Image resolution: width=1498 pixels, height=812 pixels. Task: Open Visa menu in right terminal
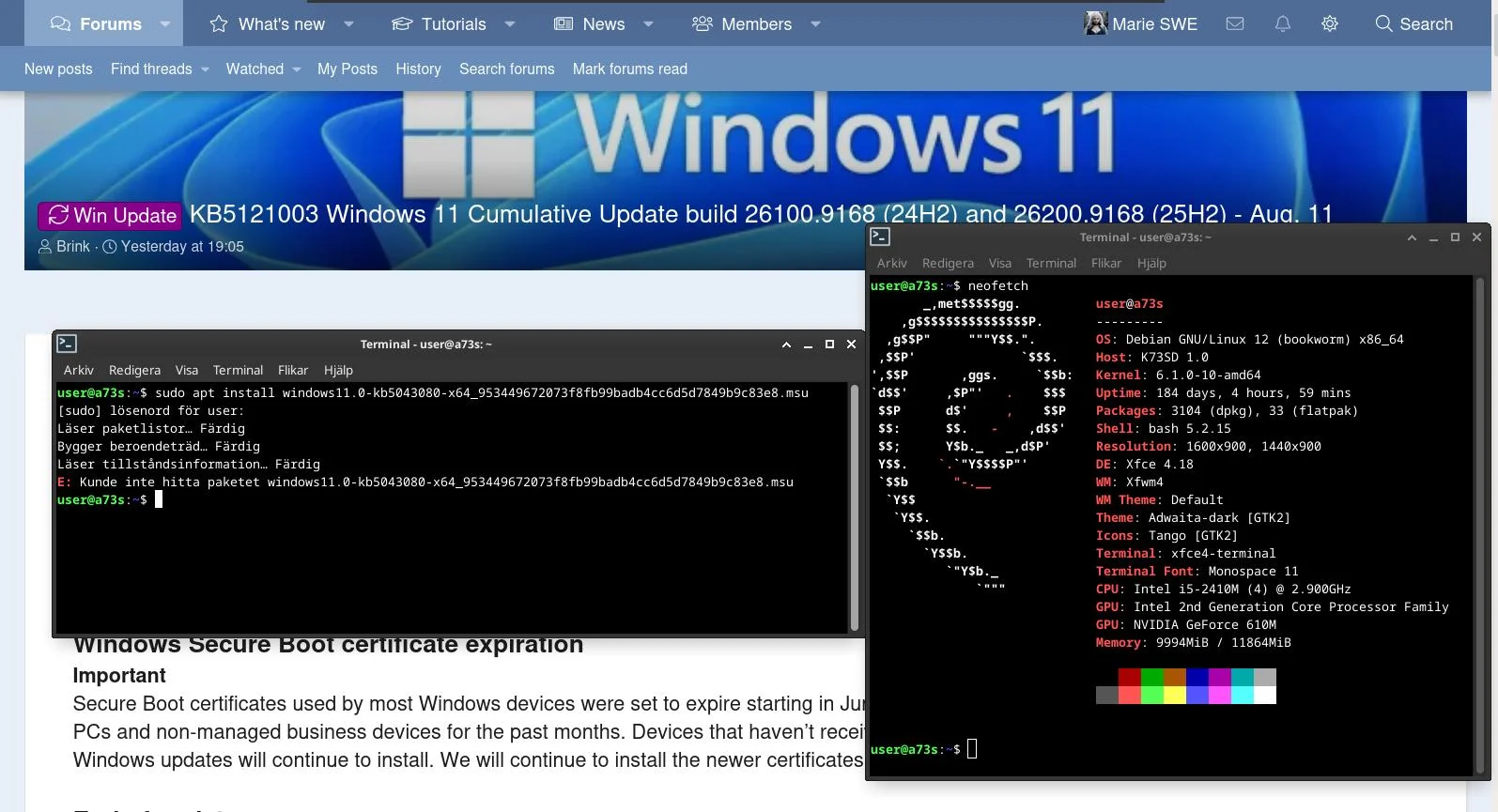[x=1000, y=263]
